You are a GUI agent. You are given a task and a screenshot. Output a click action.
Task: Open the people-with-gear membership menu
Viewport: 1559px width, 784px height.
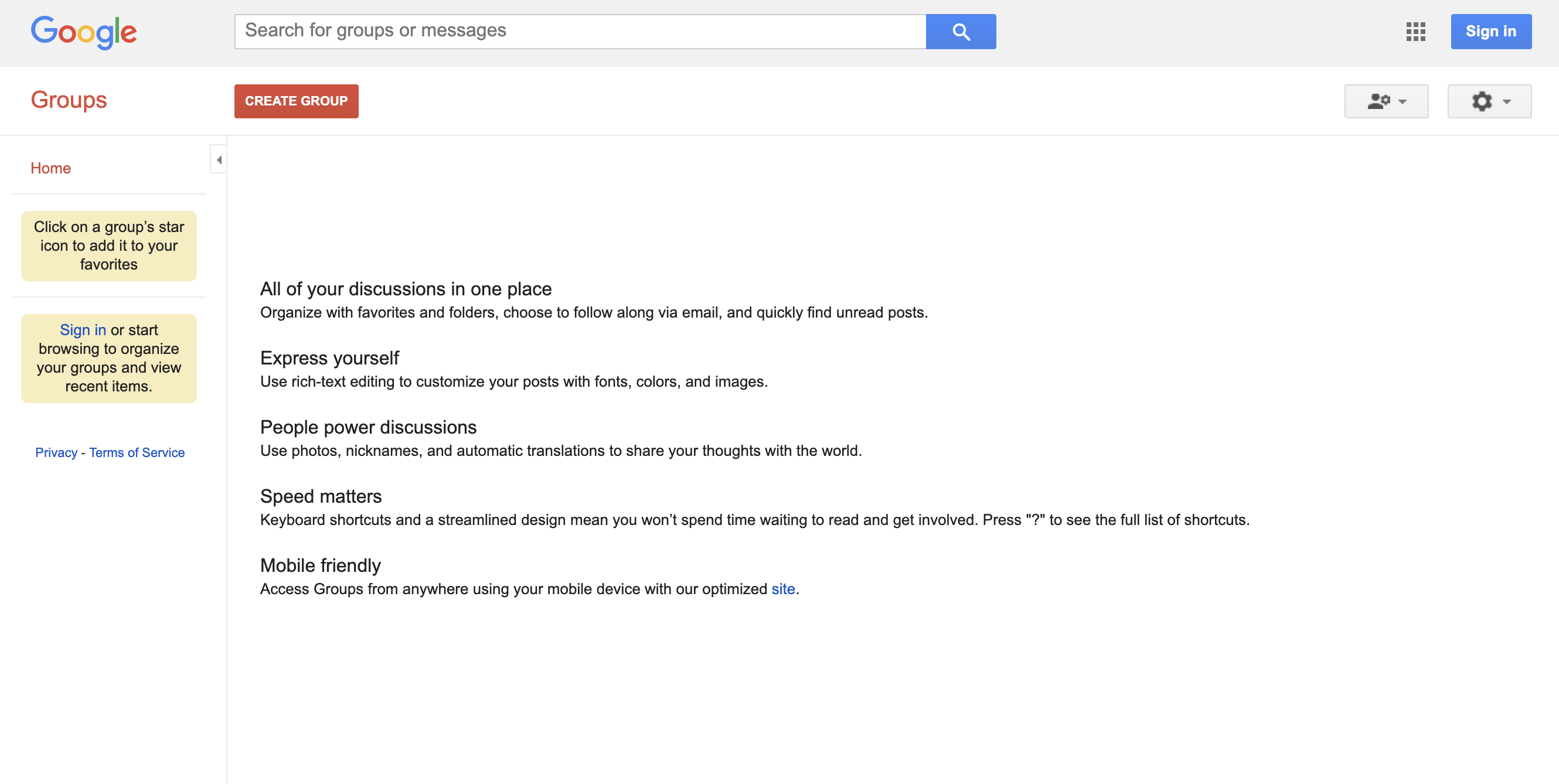tap(1386, 101)
